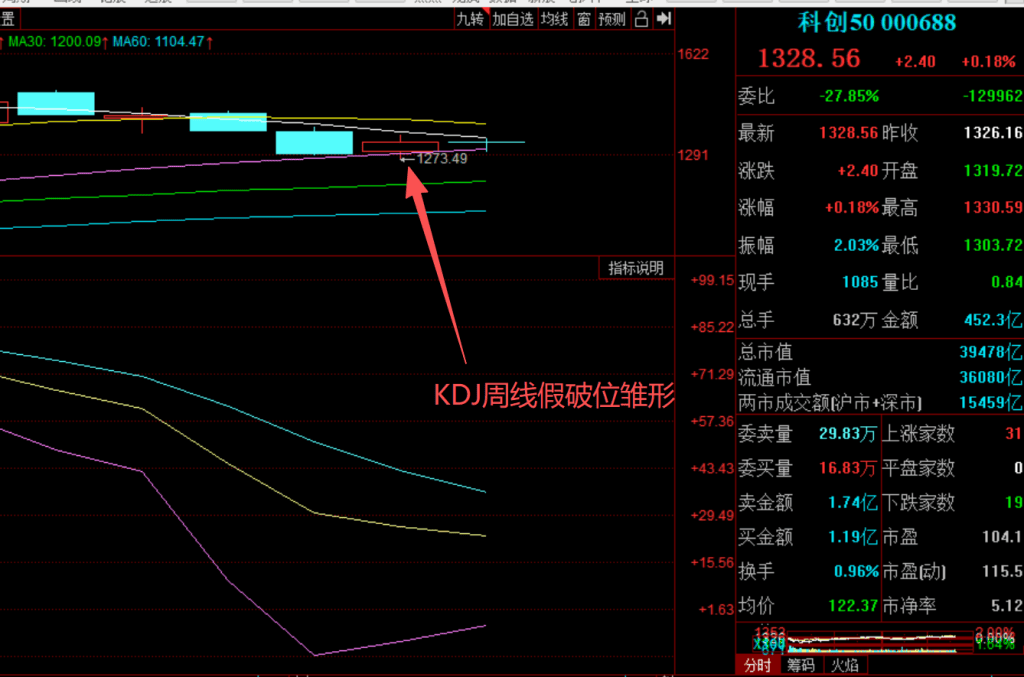Image resolution: width=1024 pixels, height=677 pixels.
Task: Click the red KDJ周线假破位雏形 annotation text
Action: [x=554, y=395]
